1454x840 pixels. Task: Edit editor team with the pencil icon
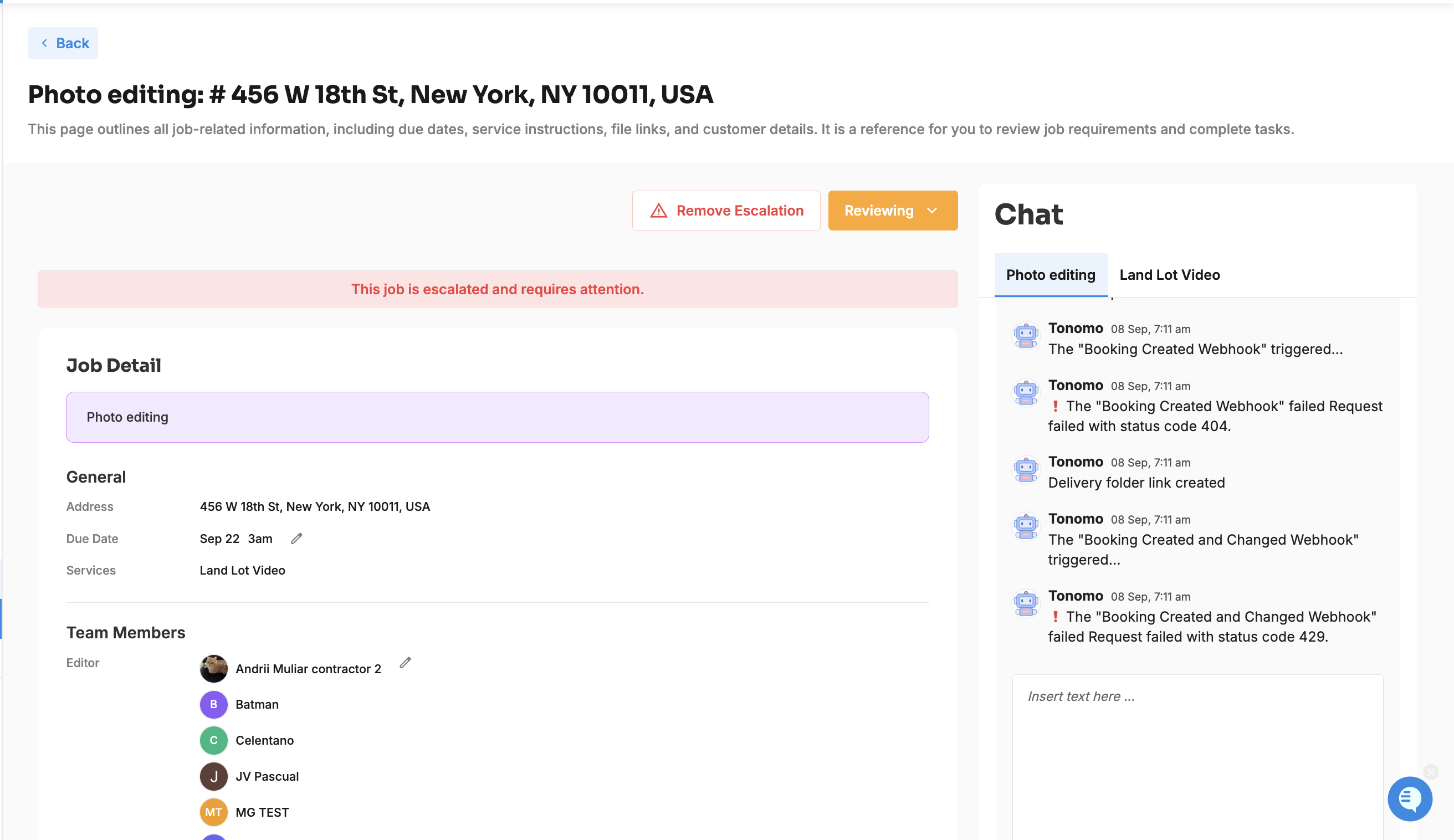pos(406,662)
